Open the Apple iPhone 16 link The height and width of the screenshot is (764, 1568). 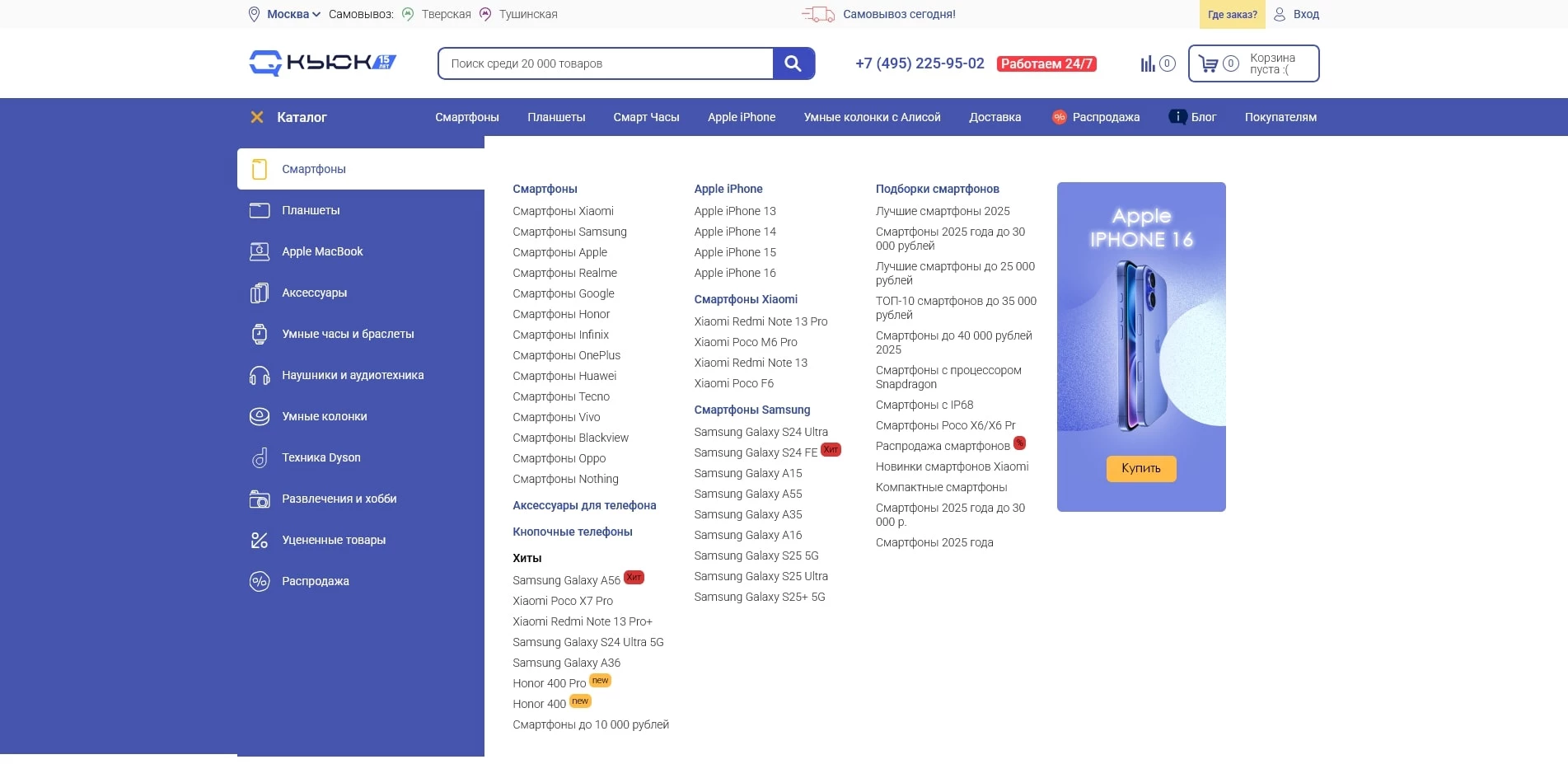click(x=735, y=273)
